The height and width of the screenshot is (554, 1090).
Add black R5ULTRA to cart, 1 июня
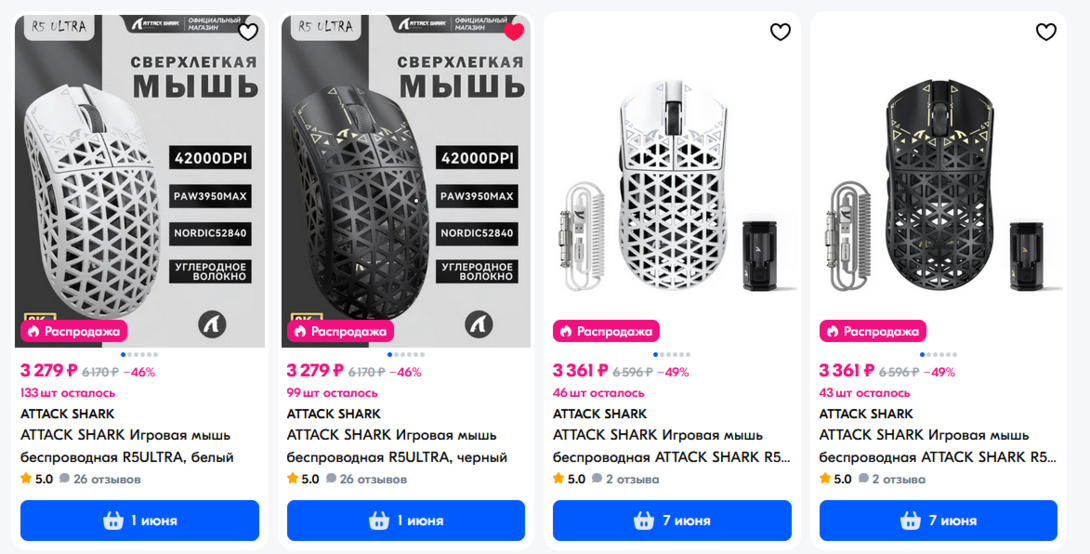pyautogui.click(x=406, y=521)
